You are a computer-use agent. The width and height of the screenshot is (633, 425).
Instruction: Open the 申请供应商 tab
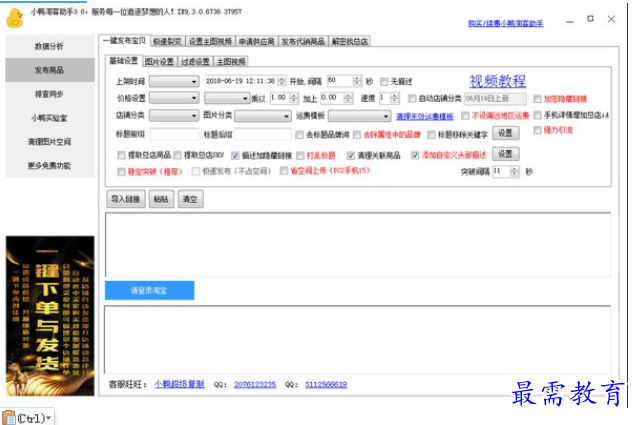256,41
